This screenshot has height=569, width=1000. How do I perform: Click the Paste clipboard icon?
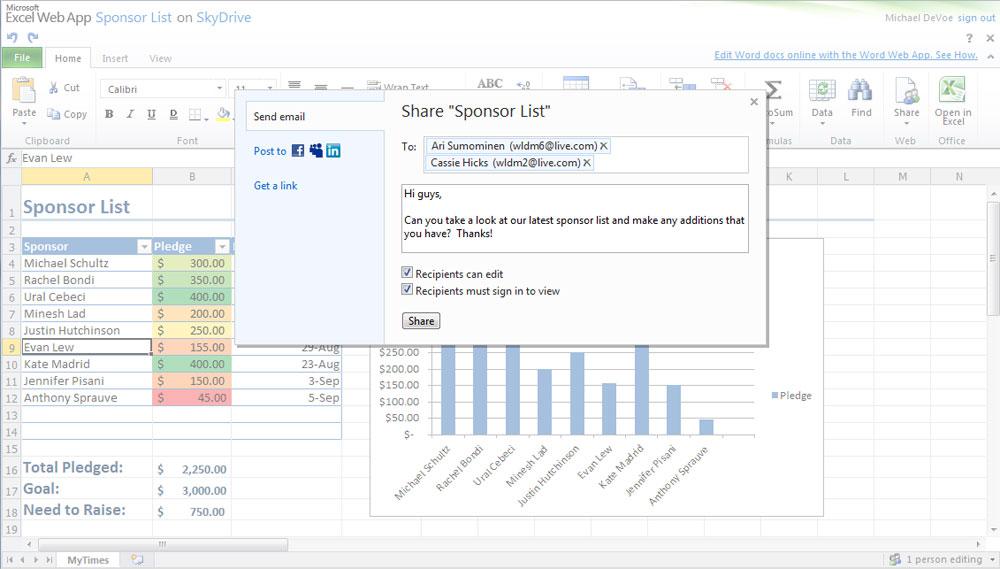[24, 89]
